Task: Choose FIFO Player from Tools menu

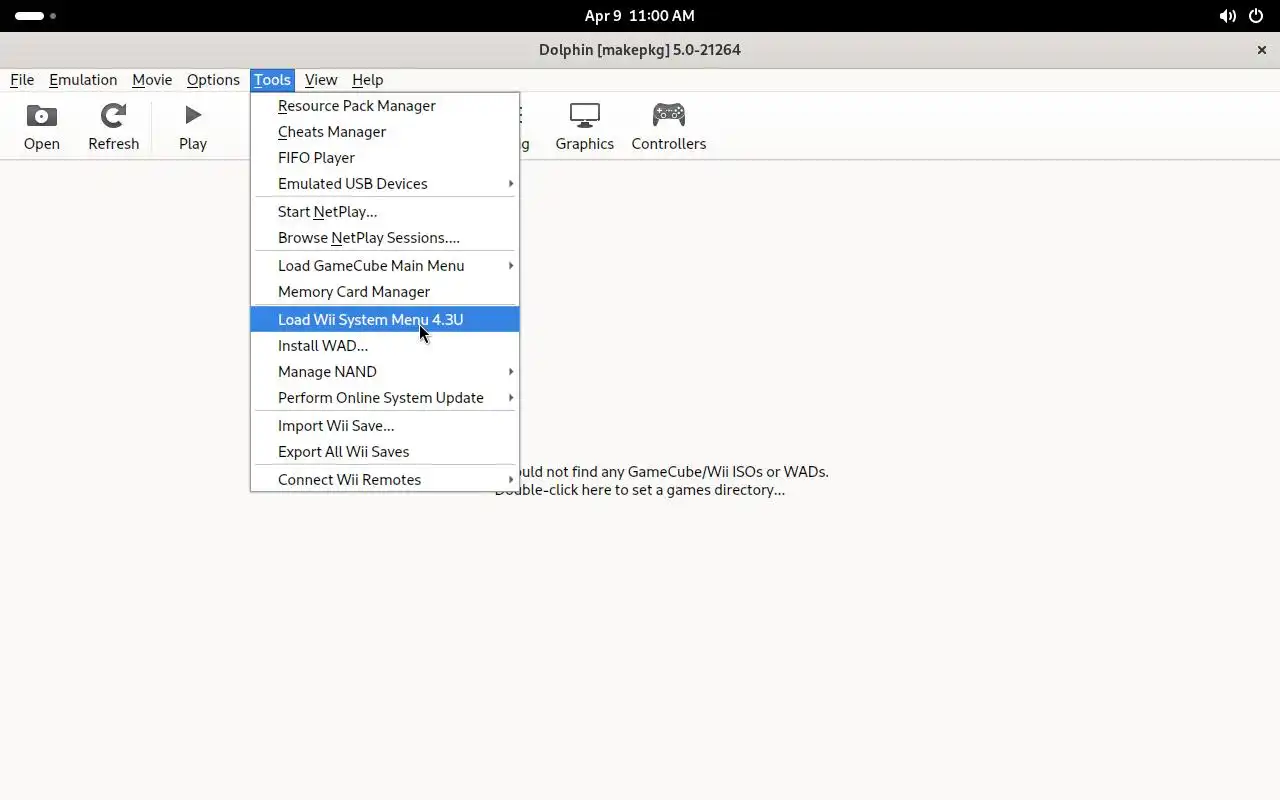Action: 385,158
